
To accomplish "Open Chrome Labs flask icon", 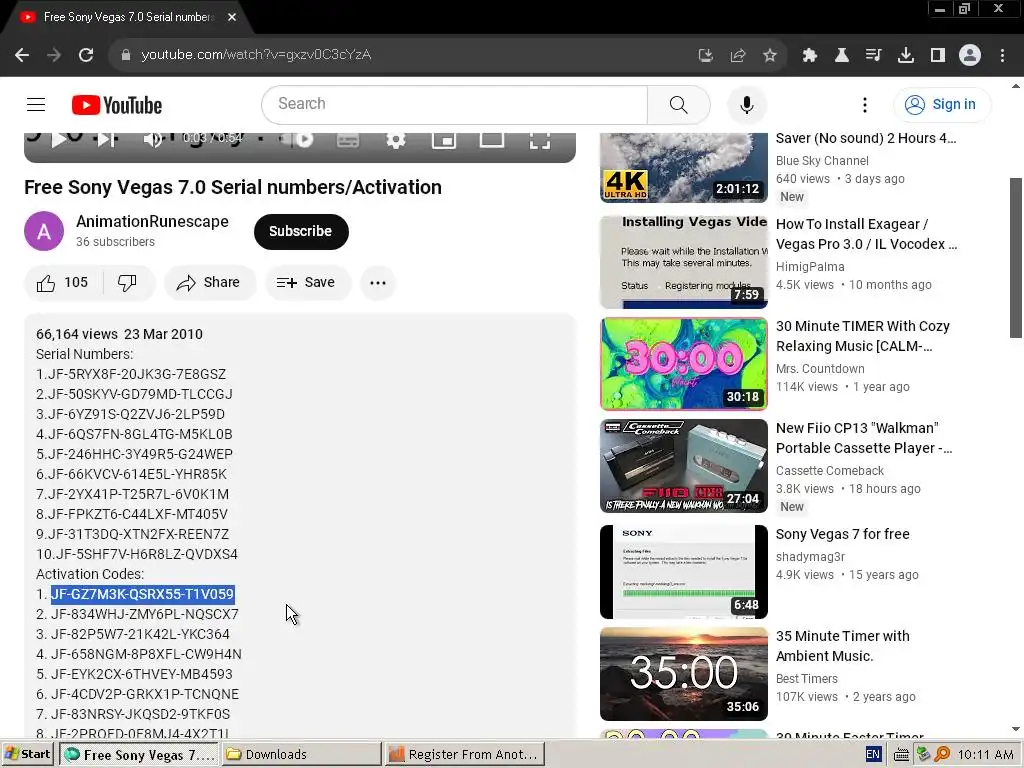I will [x=842, y=55].
